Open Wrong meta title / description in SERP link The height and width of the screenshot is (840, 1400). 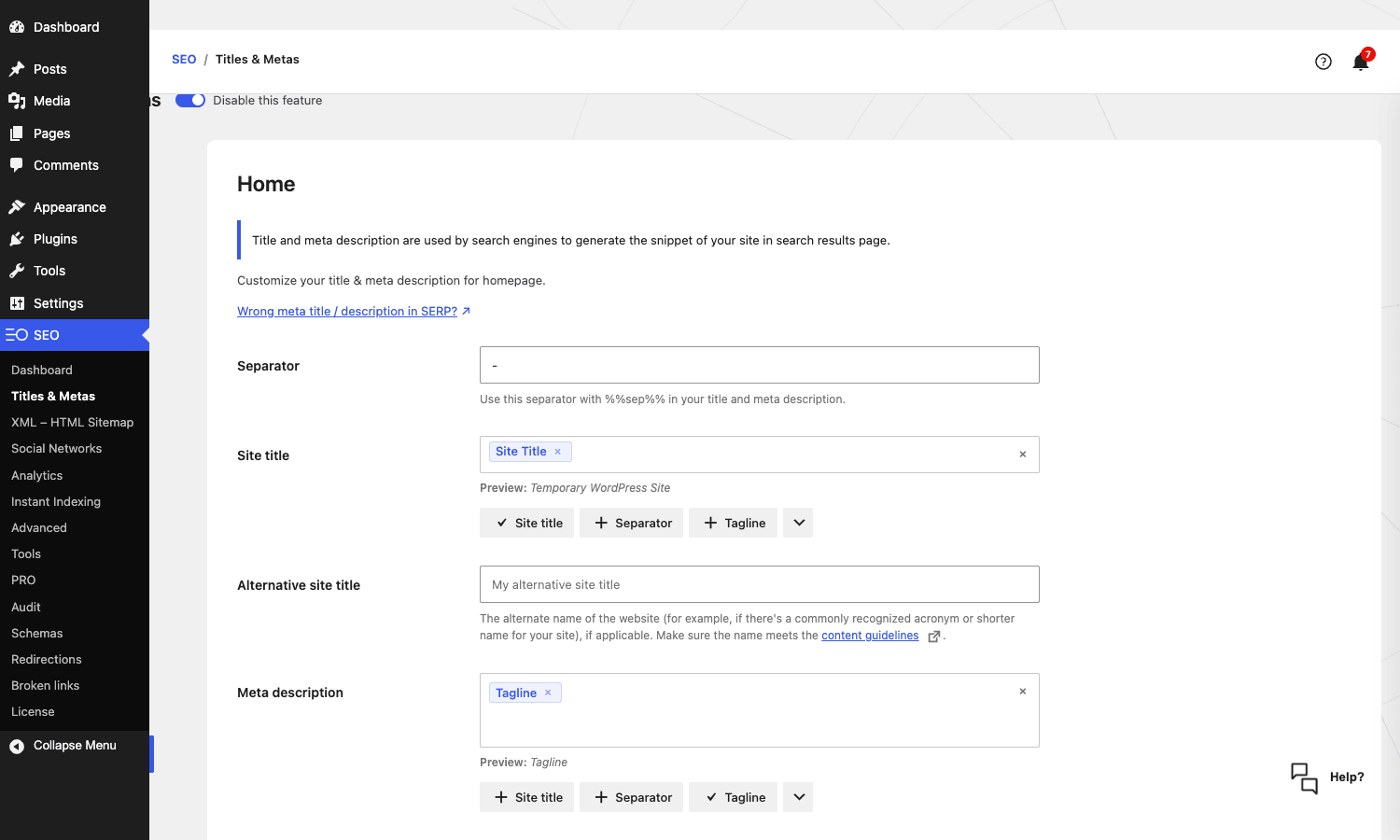[354, 312]
